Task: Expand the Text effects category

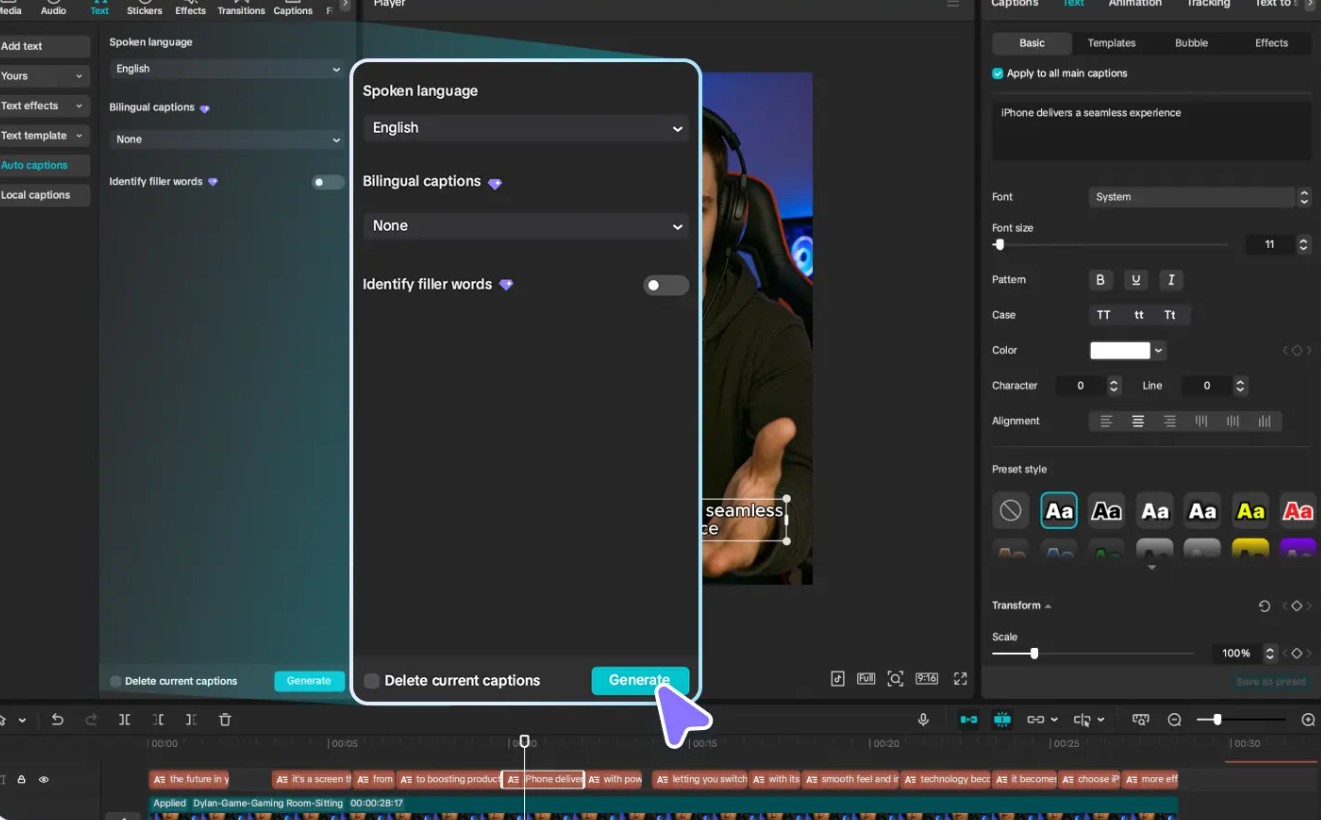Action: click(43, 106)
